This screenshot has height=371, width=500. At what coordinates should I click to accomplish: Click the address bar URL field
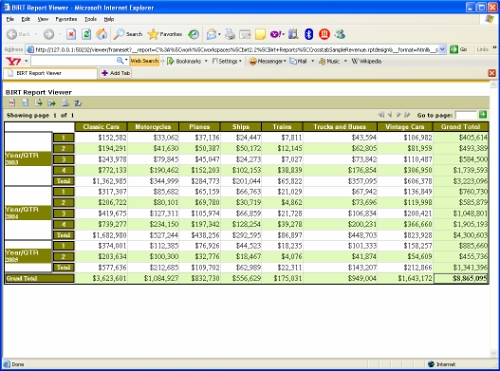232,49
